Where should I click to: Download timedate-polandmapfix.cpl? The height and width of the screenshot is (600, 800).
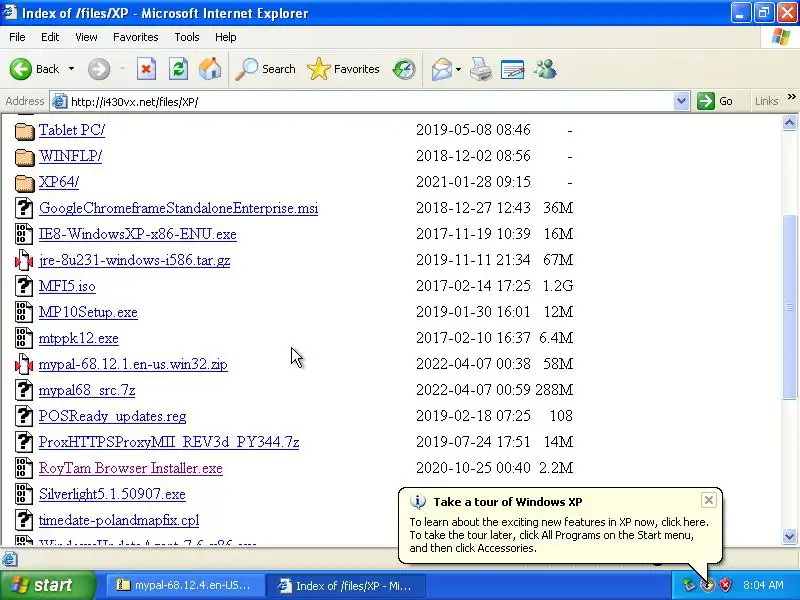click(119, 520)
